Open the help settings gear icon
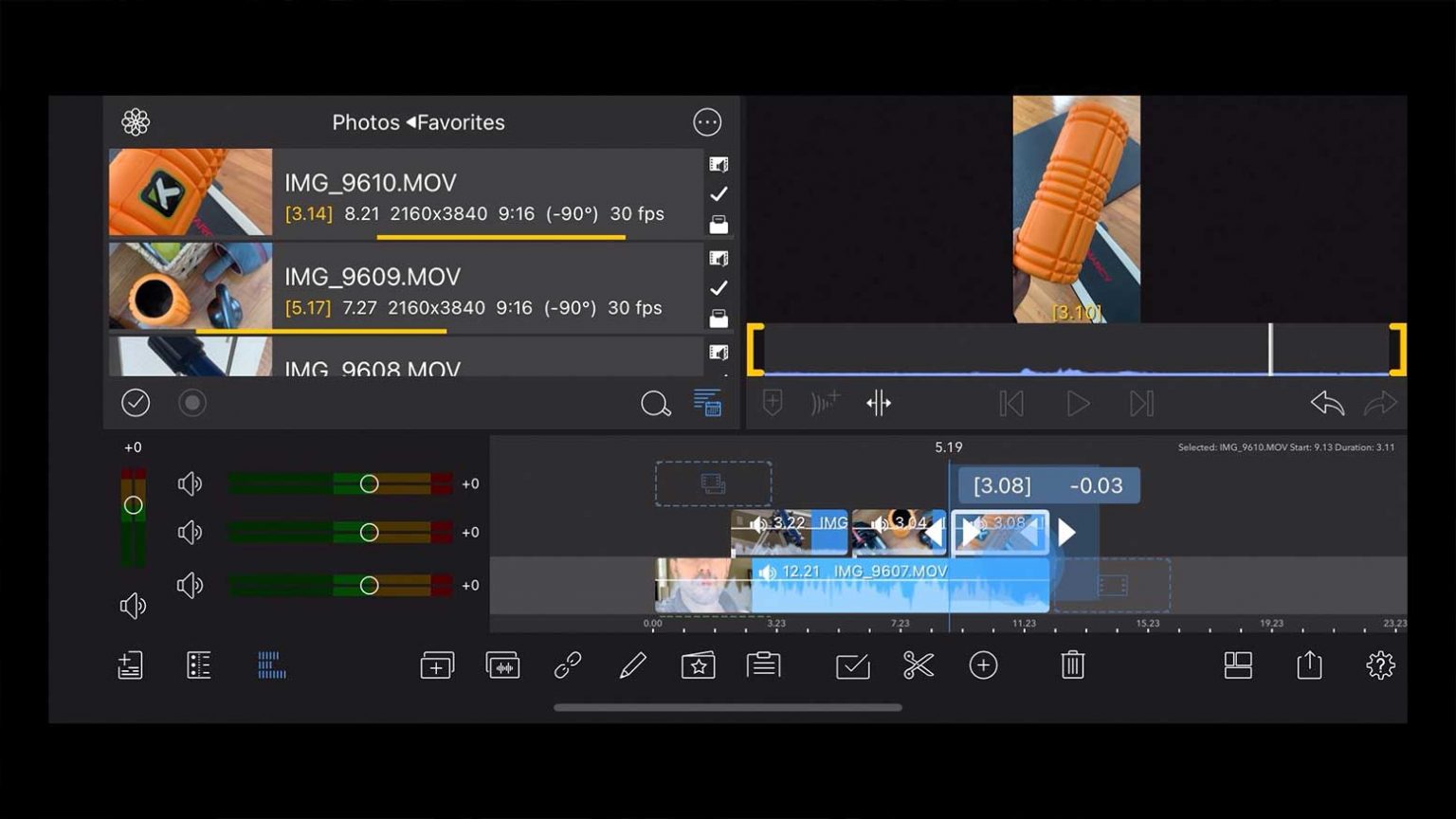The image size is (1456, 819). pos(1381,664)
